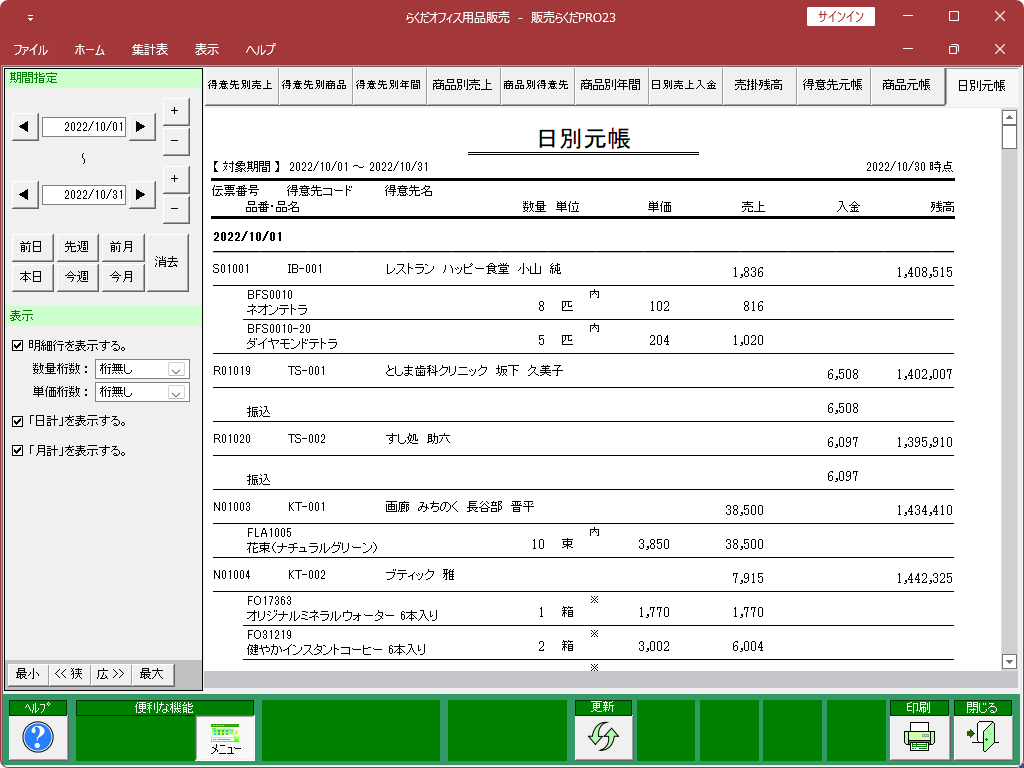Click the 先週 period button
Screen dimensions: 1024x768
coord(76,247)
